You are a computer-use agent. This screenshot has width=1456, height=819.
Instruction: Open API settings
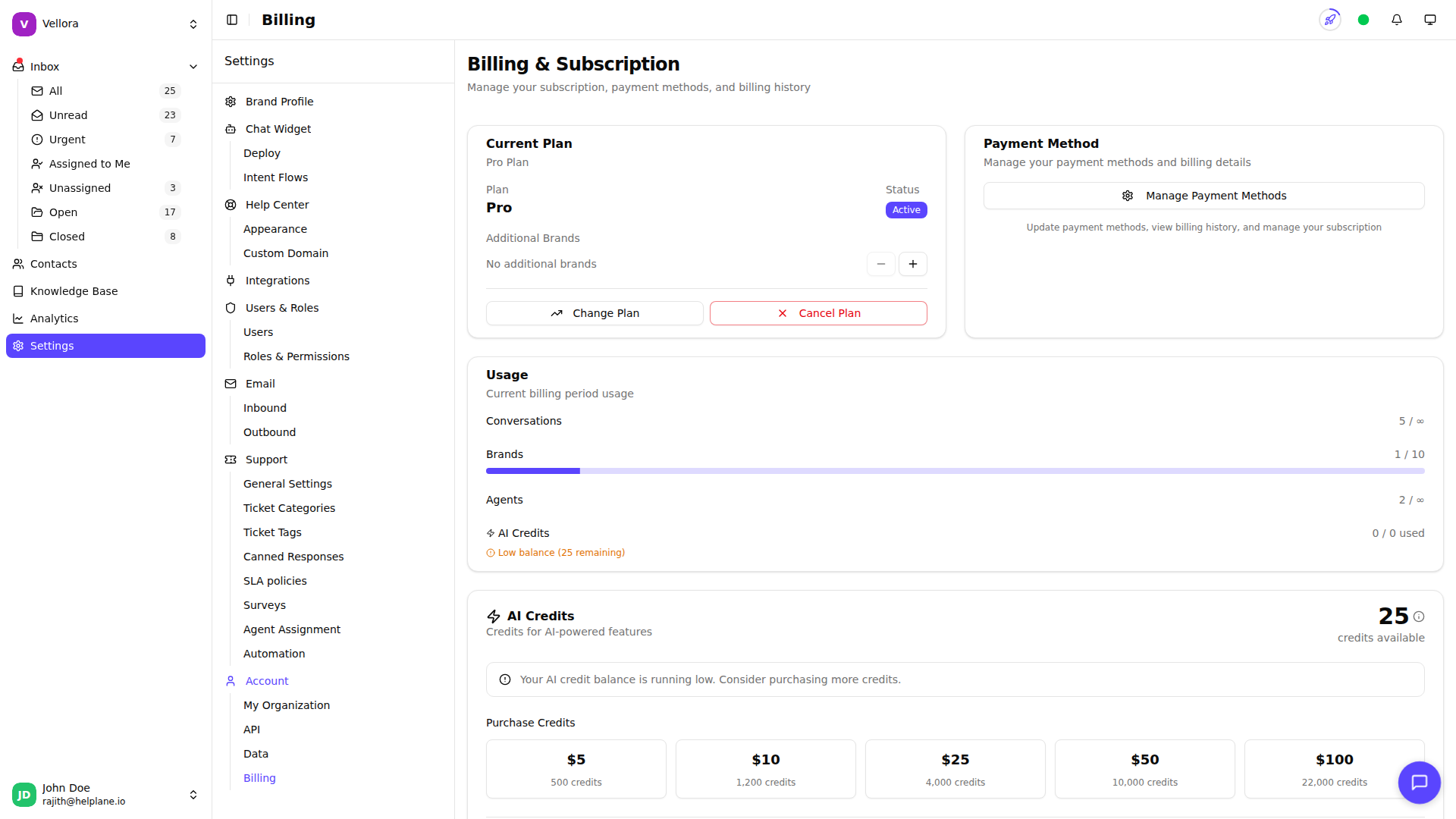tap(252, 730)
